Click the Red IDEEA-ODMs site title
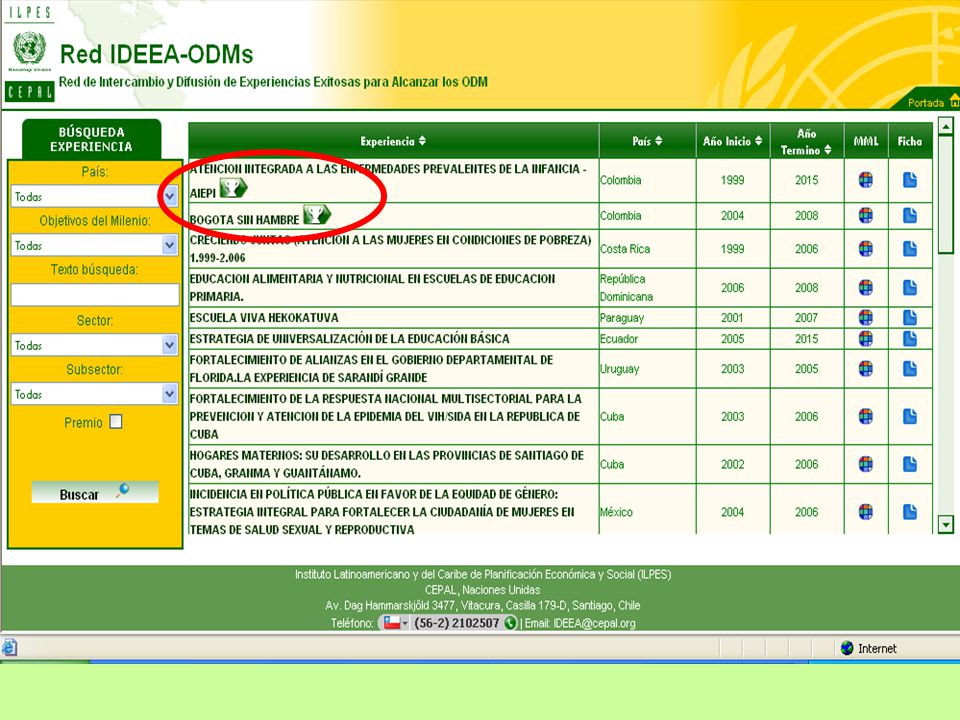 point(156,54)
